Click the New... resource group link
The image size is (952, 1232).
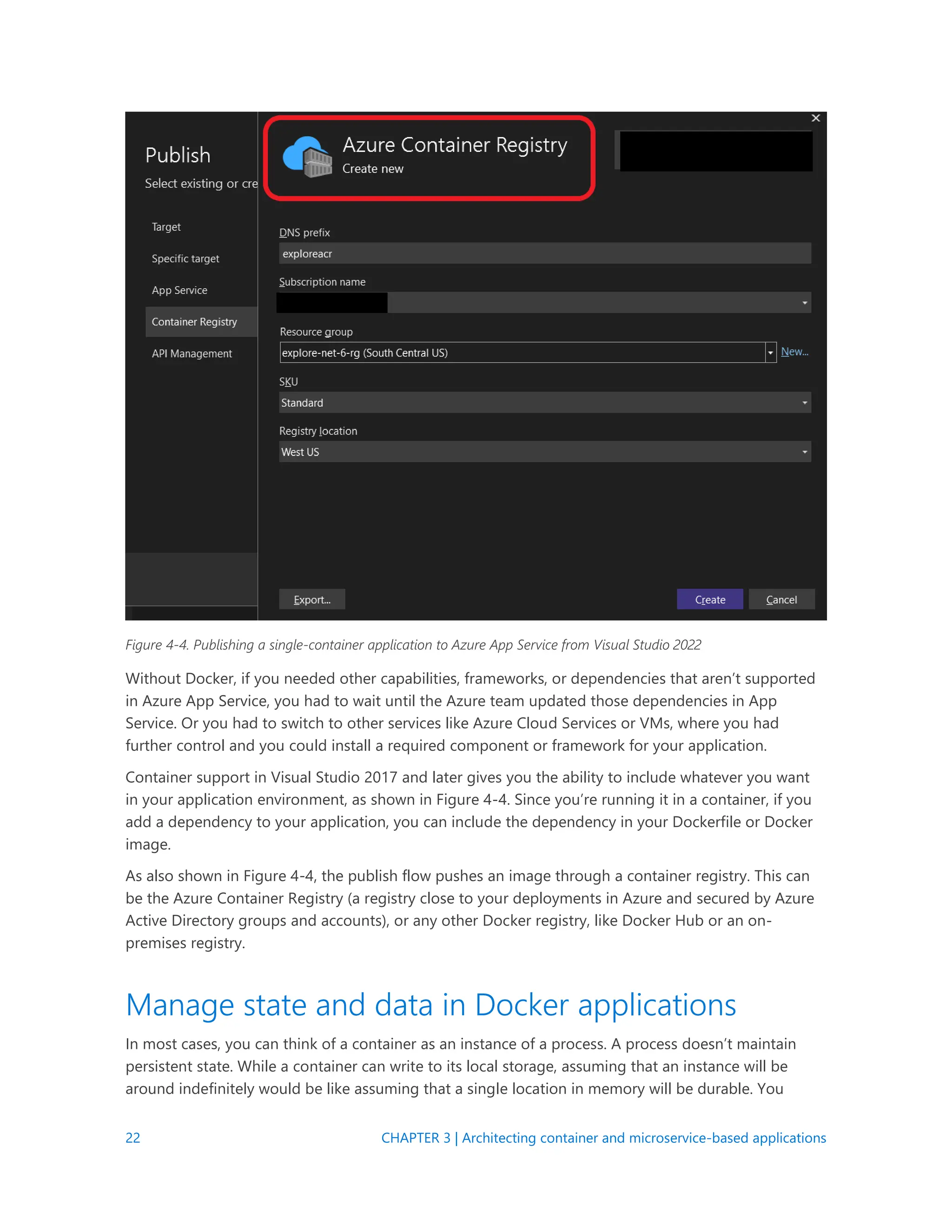click(794, 351)
